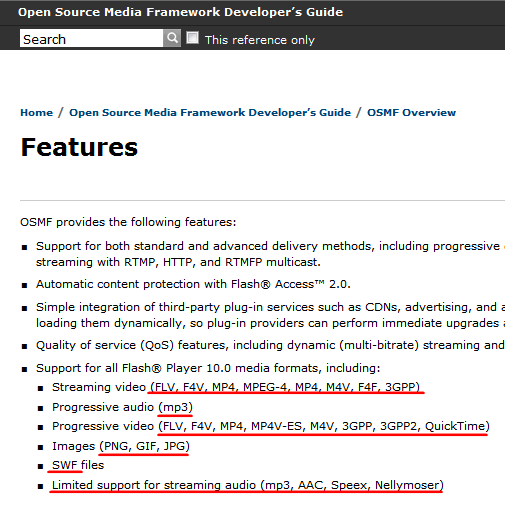The image size is (505, 510).
Task: Click 'Limited support for streaming audio' item
Action: point(248,485)
